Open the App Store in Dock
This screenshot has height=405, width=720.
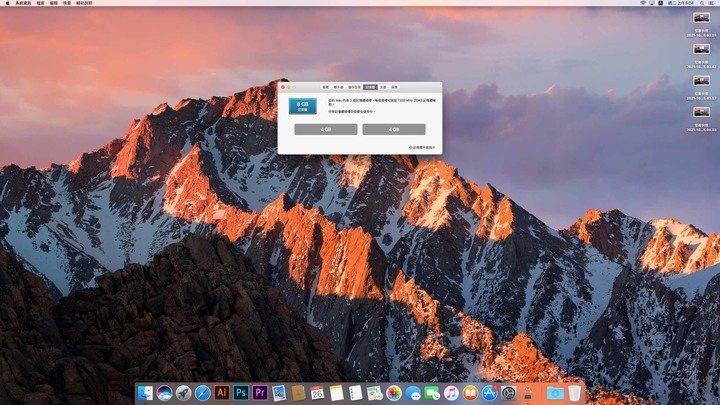(x=489, y=393)
